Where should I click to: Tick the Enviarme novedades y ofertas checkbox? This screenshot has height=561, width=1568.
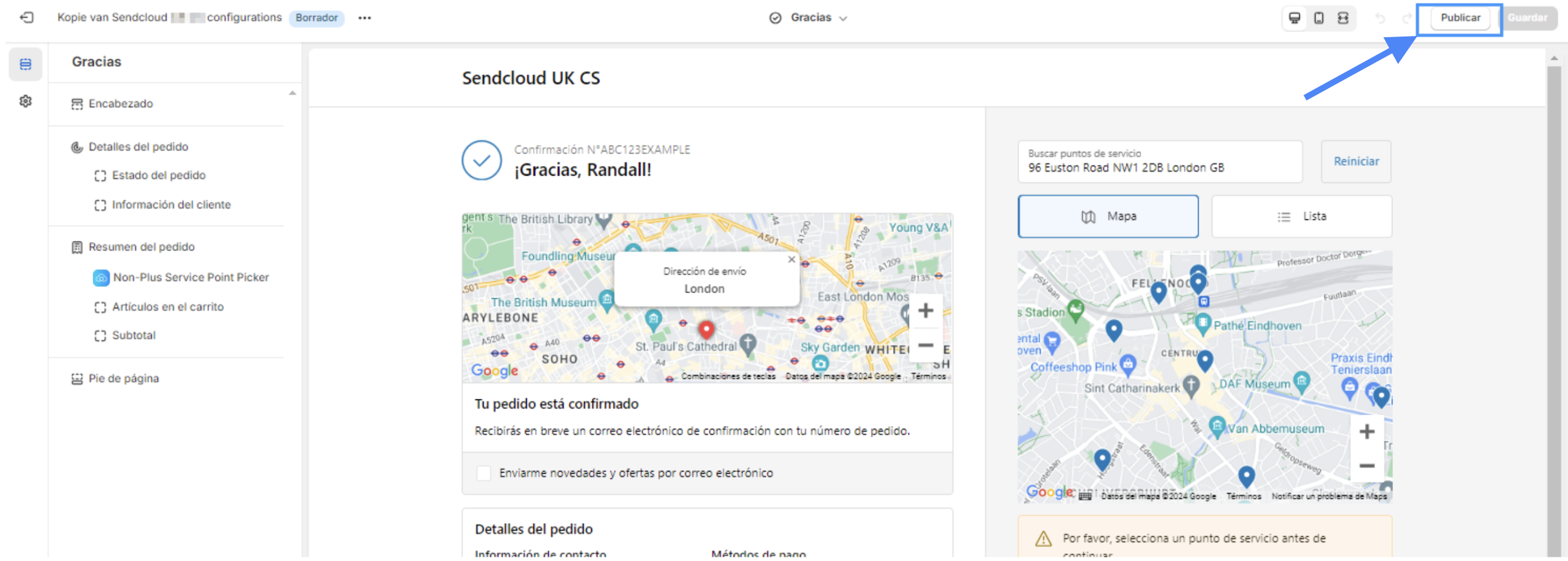click(x=483, y=473)
